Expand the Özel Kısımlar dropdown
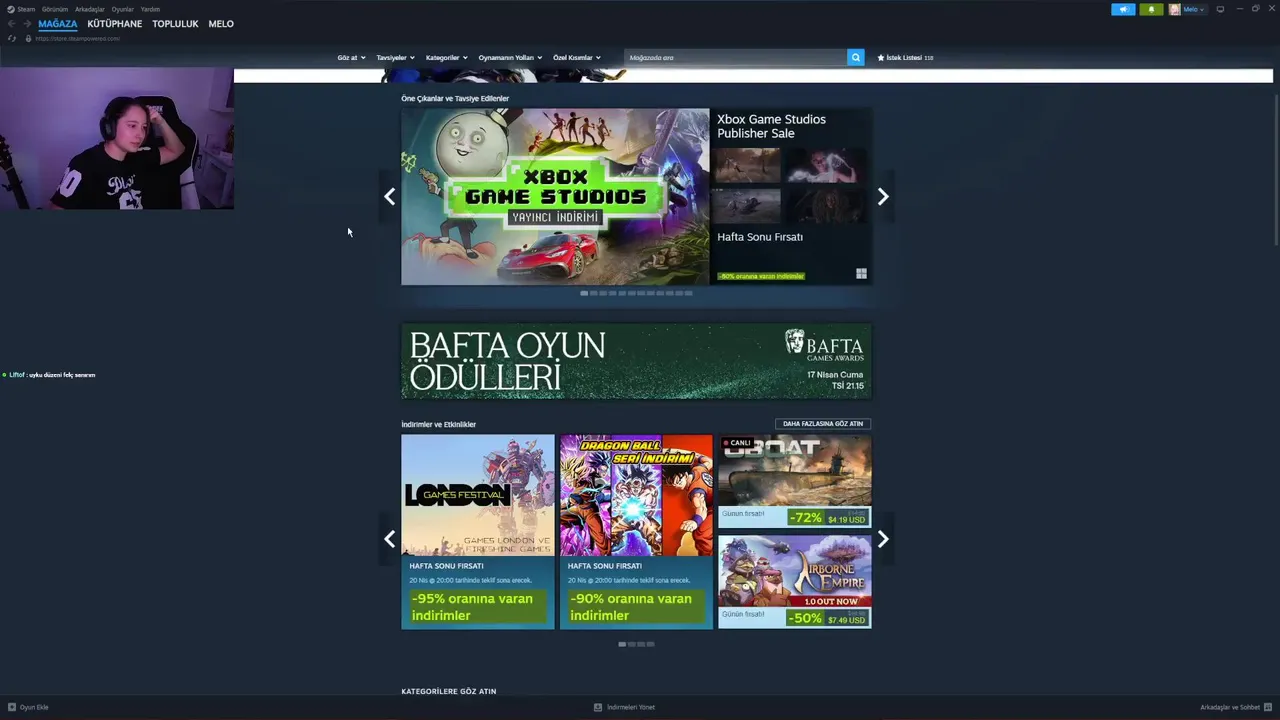 577,58
